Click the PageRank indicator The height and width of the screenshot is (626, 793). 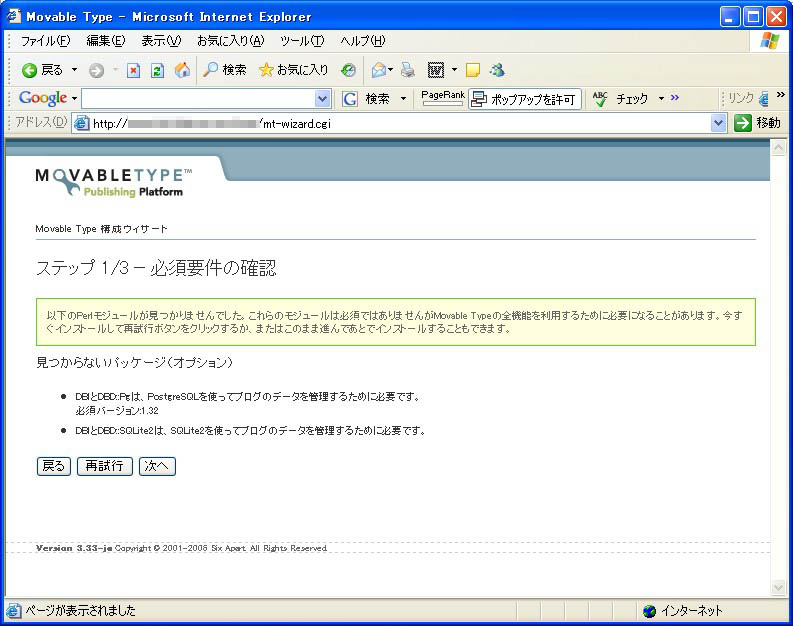coord(443,98)
